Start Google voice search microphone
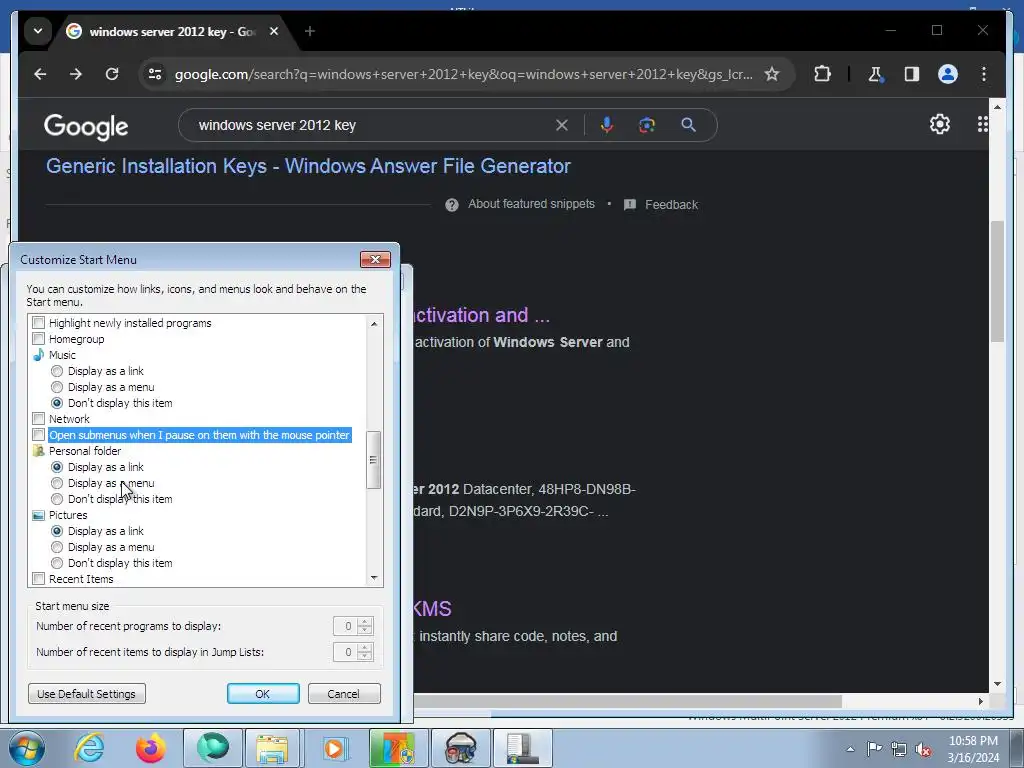Image resolution: width=1024 pixels, height=768 pixels. tap(607, 125)
